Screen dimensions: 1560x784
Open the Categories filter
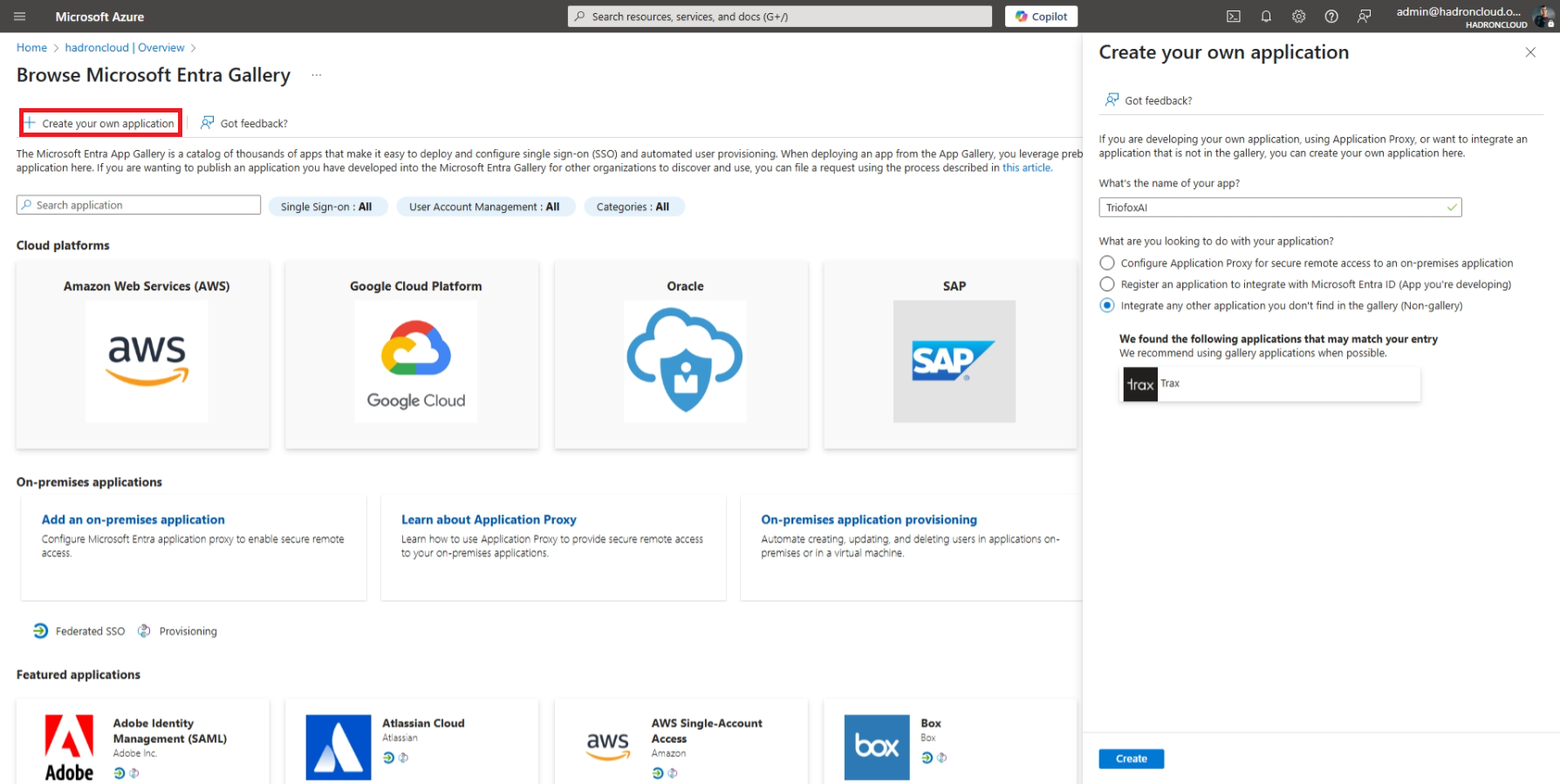coord(633,207)
